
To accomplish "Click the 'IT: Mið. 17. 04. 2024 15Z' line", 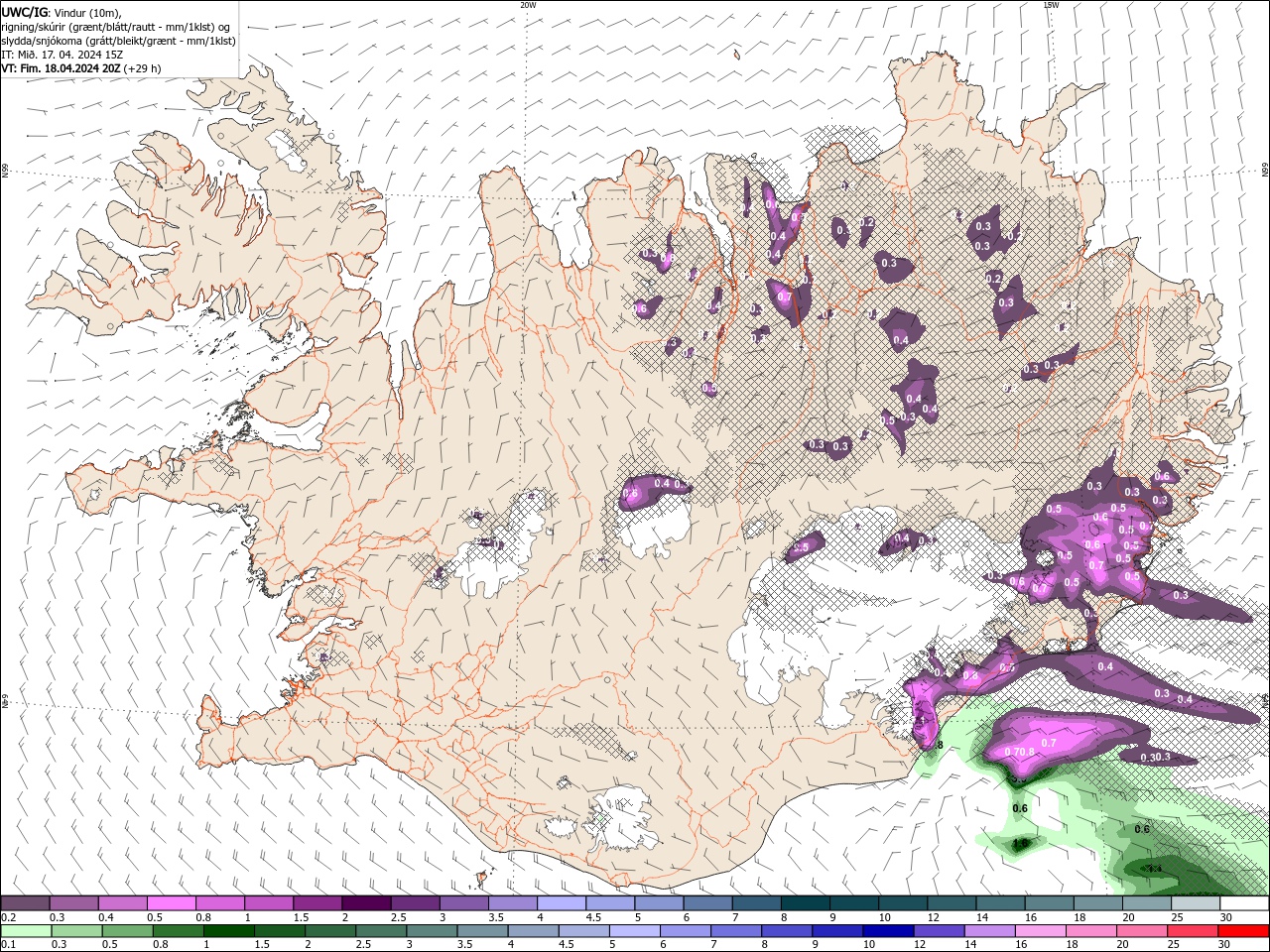I will click(x=62, y=55).
